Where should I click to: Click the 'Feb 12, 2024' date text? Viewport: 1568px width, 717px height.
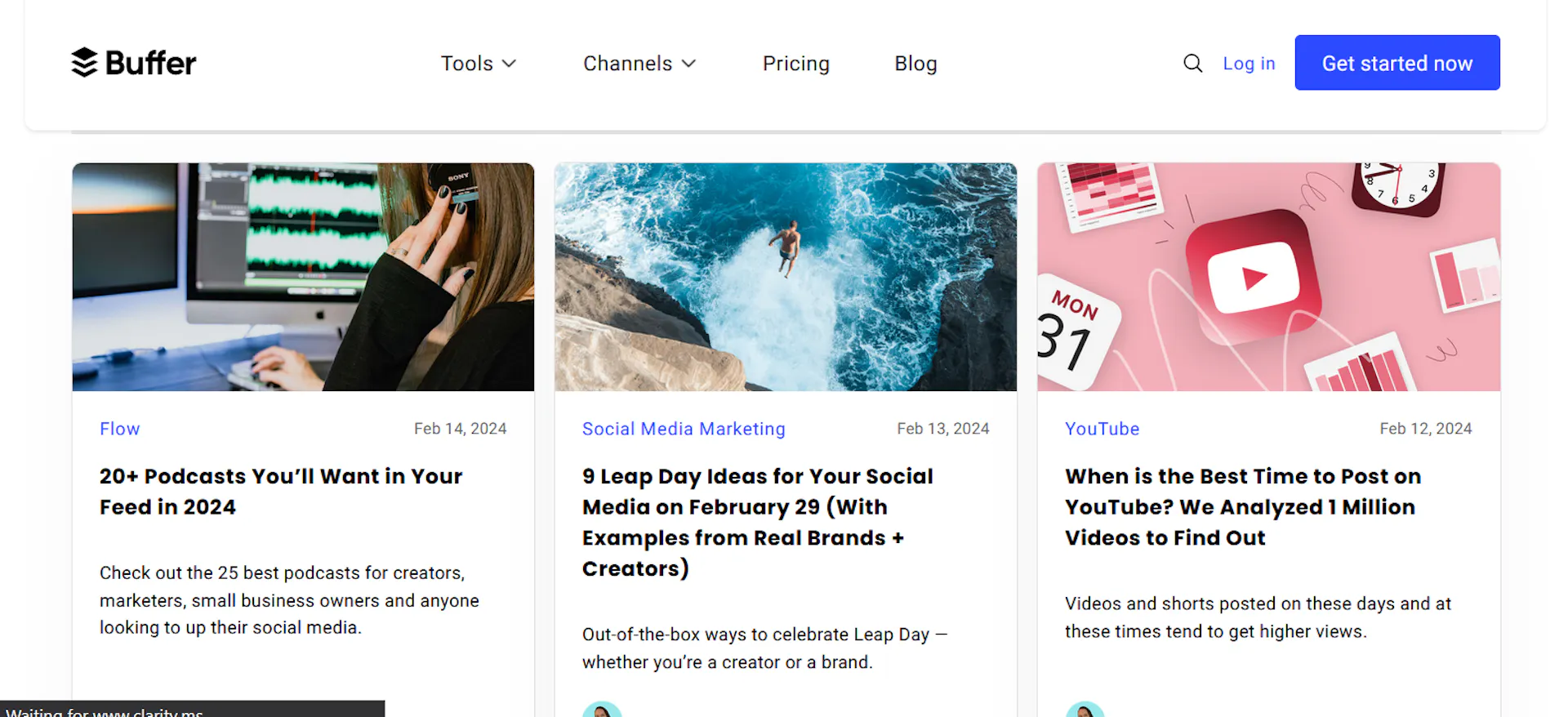tap(1426, 429)
